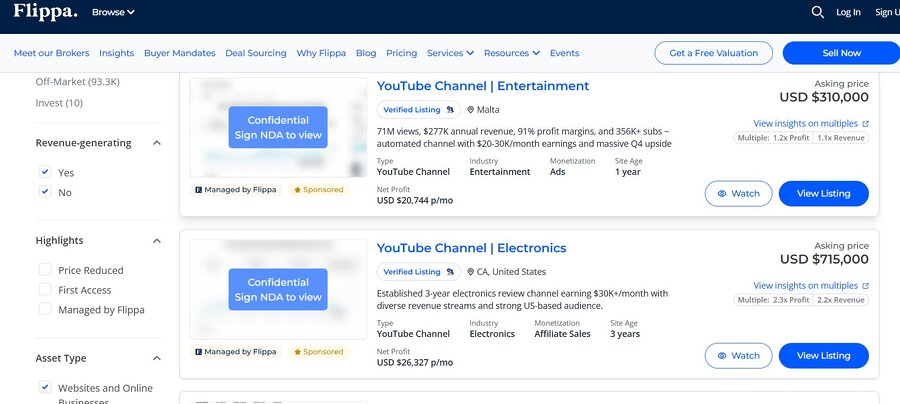Enable the Price Reduced filter

coord(45,270)
